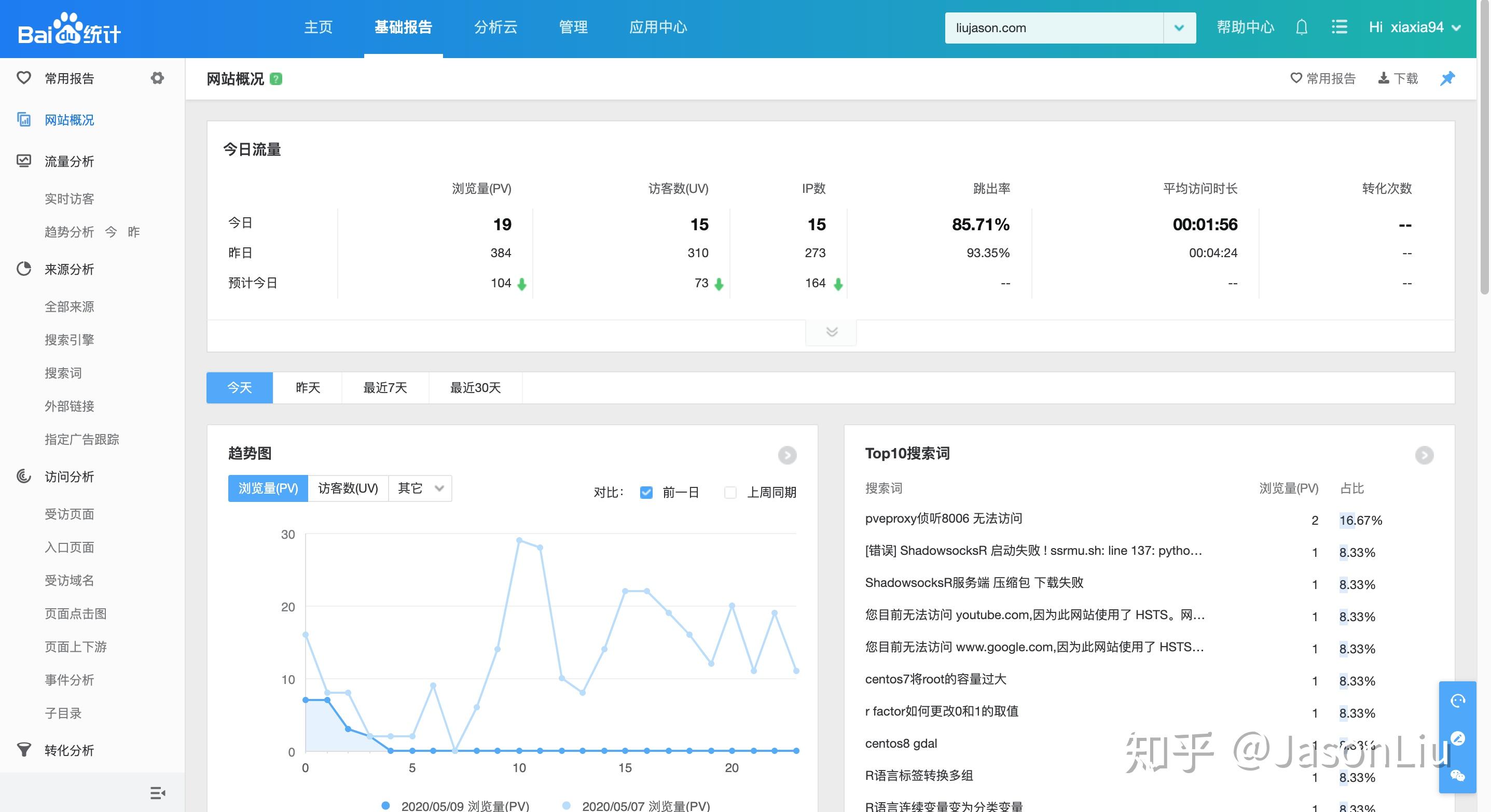This screenshot has width=1491, height=812.
Task: Click search term pveproxy侦听8006 无法访问
Action: [x=943, y=519]
